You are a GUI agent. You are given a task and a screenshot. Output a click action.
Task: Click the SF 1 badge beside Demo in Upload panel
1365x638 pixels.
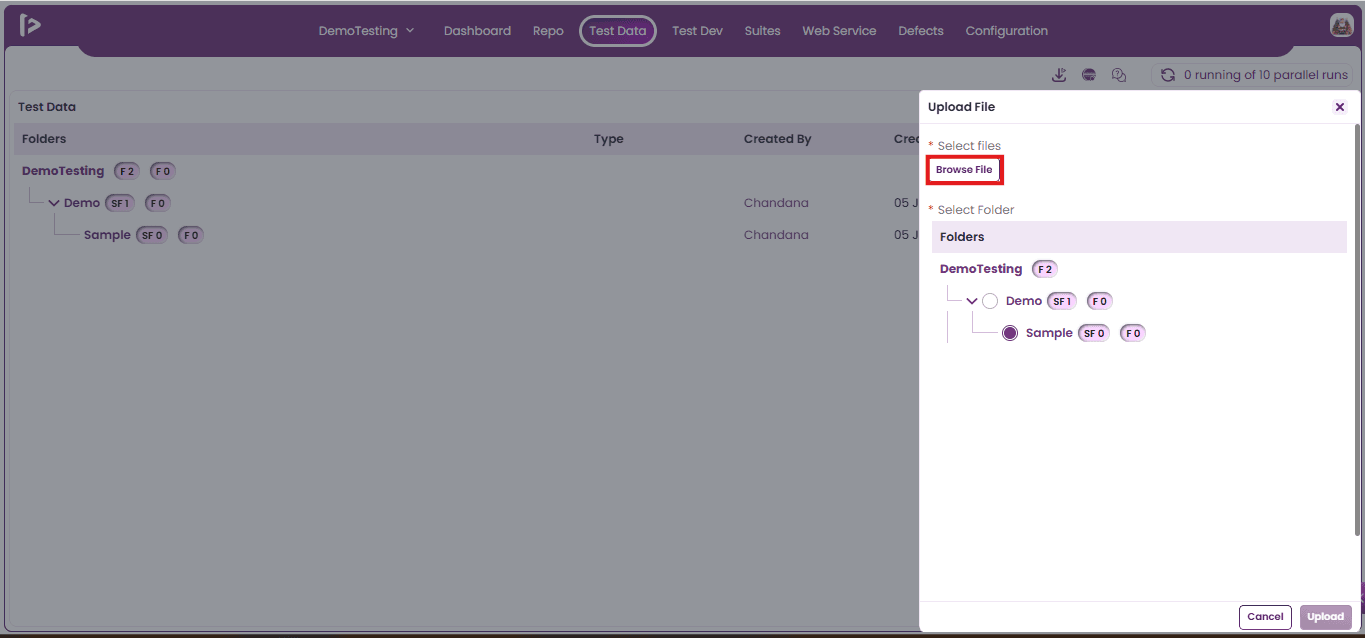click(x=1062, y=301)
